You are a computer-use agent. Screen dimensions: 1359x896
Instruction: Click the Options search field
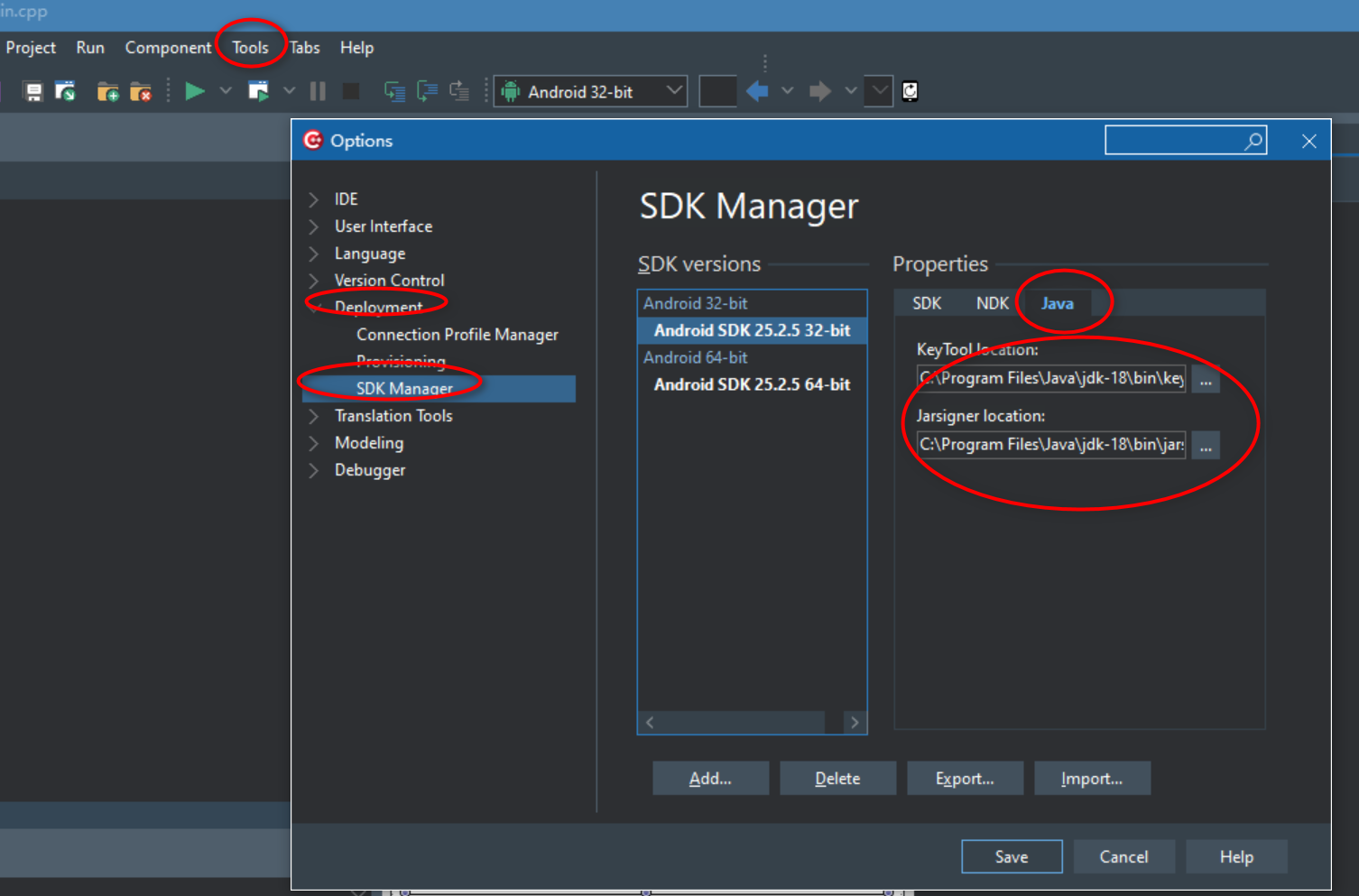[x=1179, y=140]
